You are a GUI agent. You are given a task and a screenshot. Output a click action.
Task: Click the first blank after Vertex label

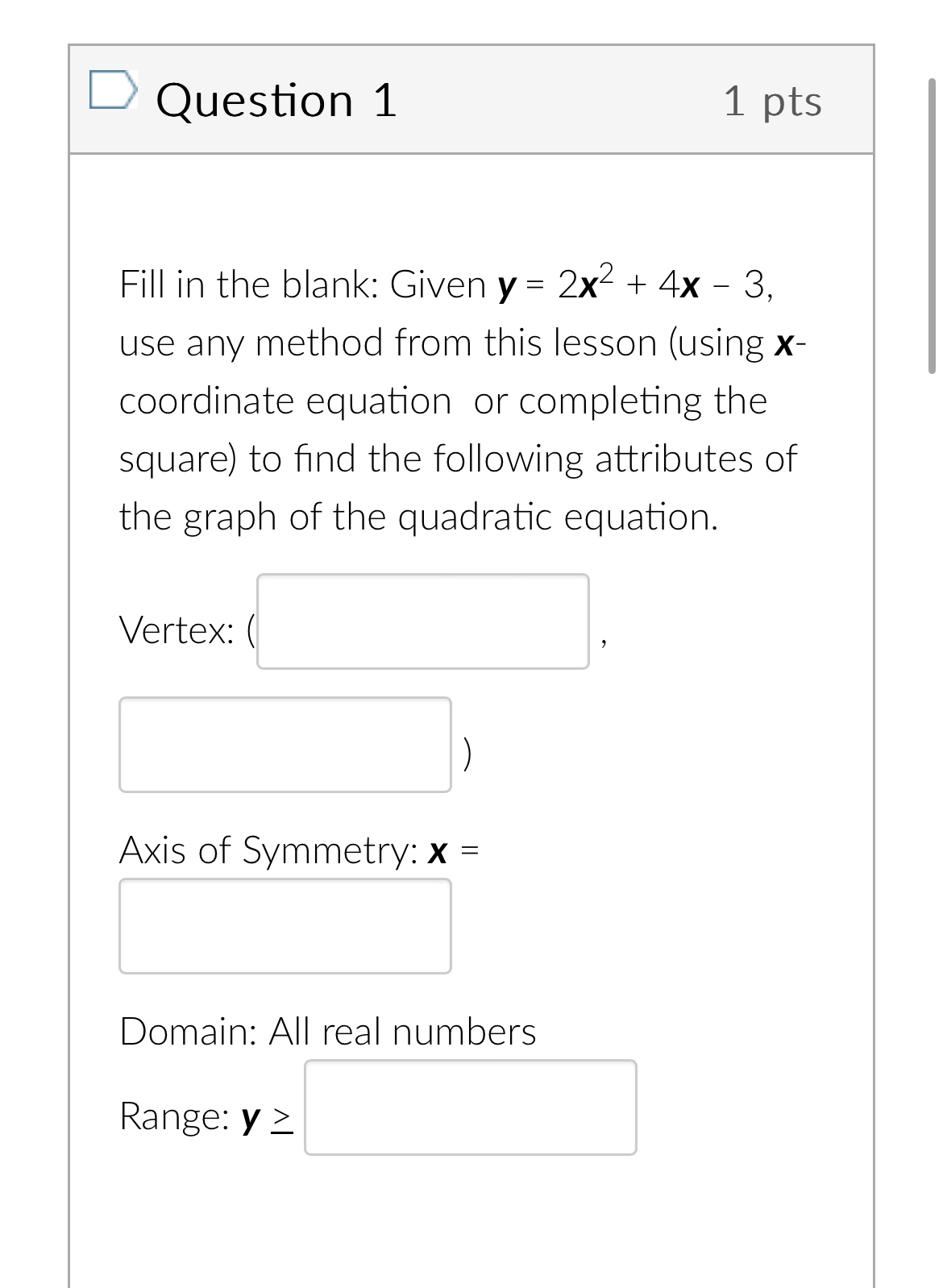pyautogui.click(x=422, y=621)
